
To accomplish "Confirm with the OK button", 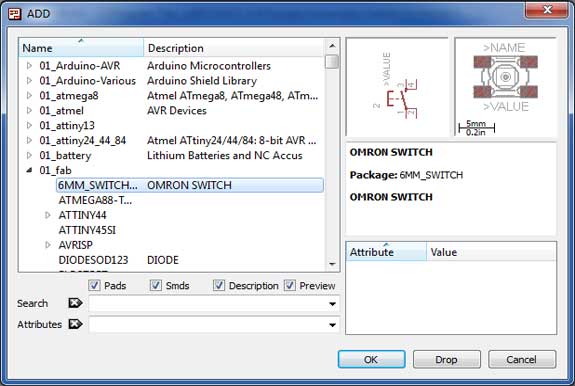I will coord(371,359).
